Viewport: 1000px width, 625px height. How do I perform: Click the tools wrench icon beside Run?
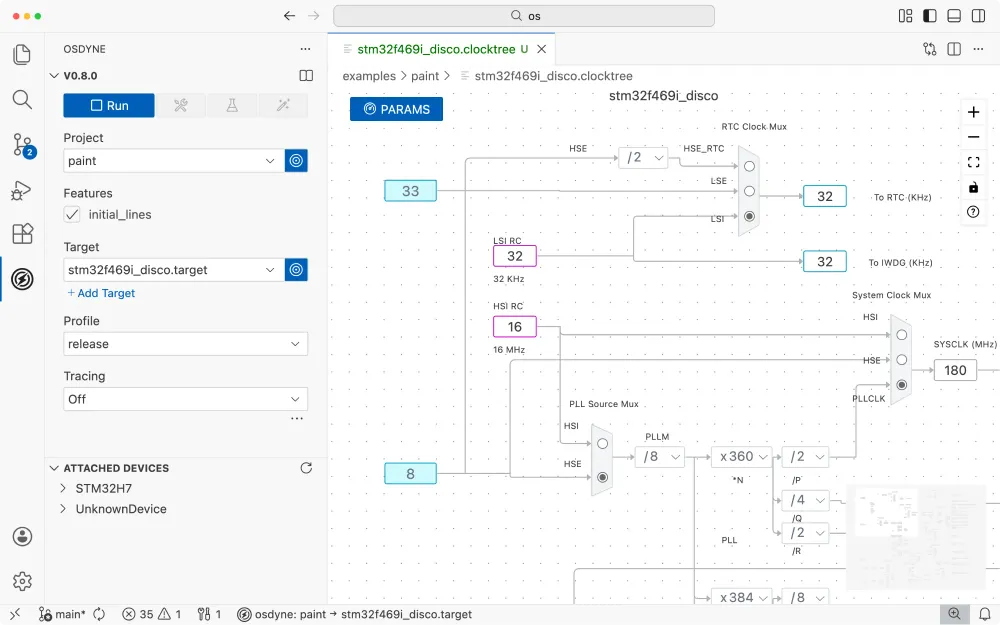(180, 105)
